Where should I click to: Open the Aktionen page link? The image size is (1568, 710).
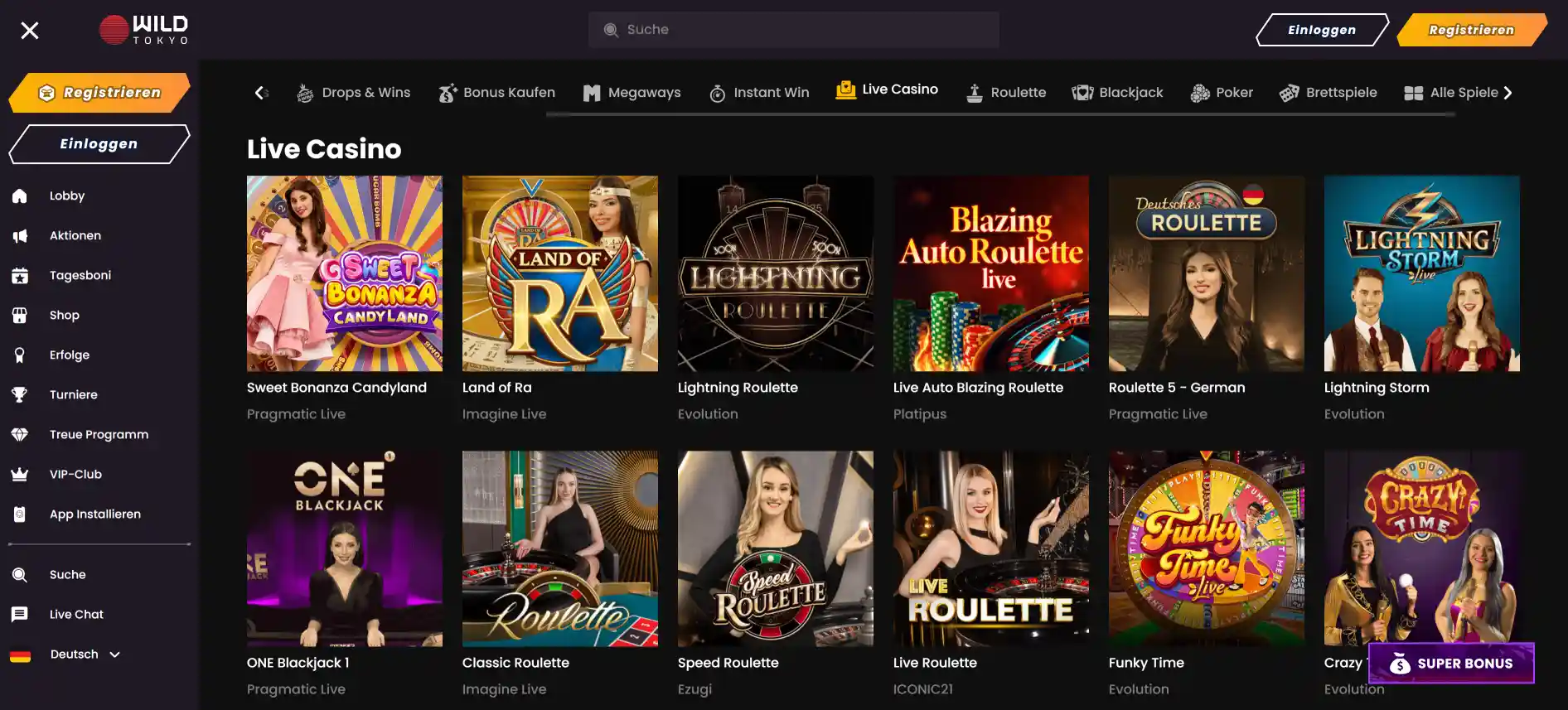pos(75,236)
